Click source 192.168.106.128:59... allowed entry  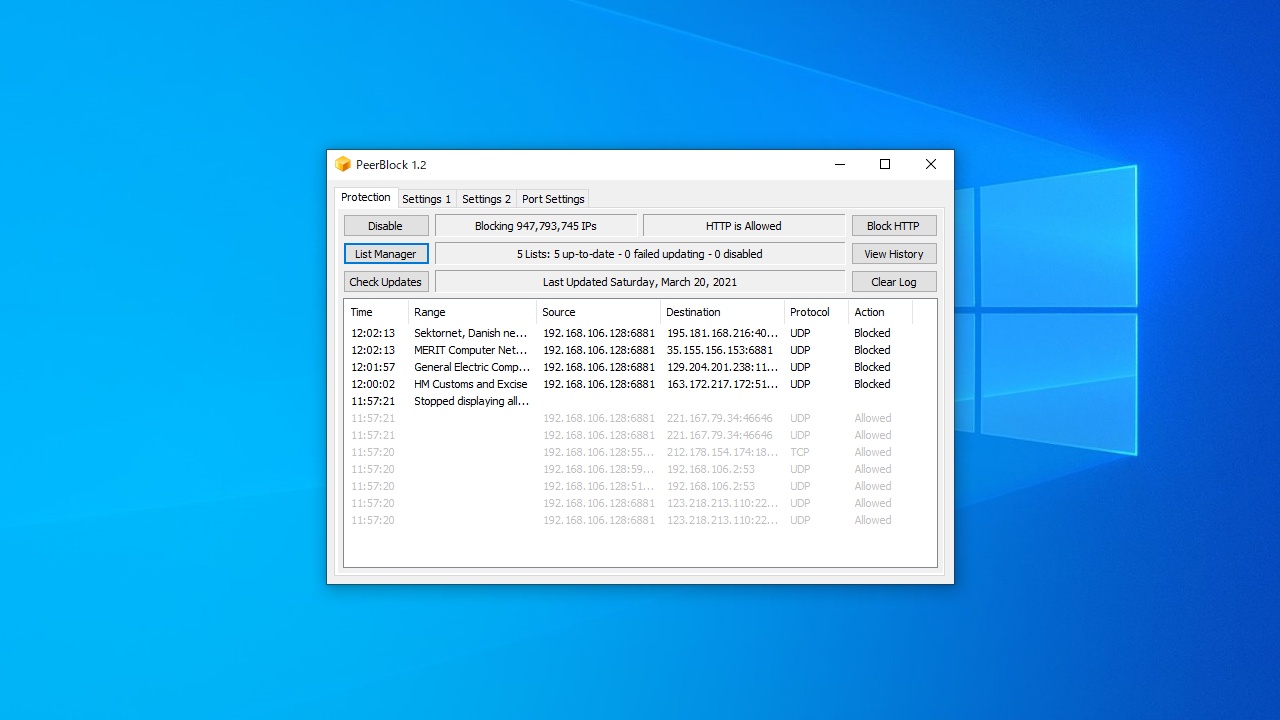tap(599, 469)
